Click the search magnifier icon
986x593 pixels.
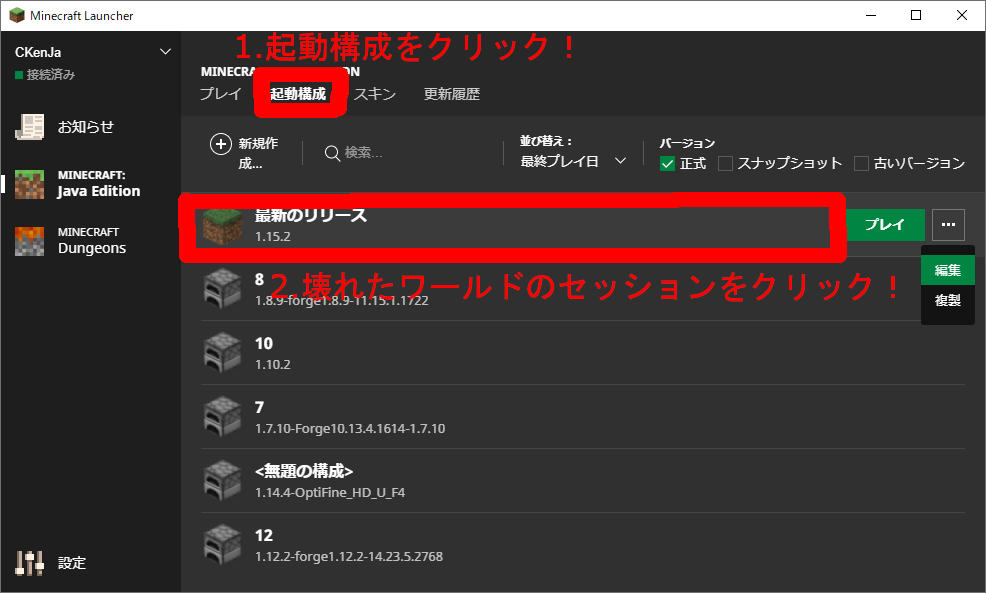point(332,153)
